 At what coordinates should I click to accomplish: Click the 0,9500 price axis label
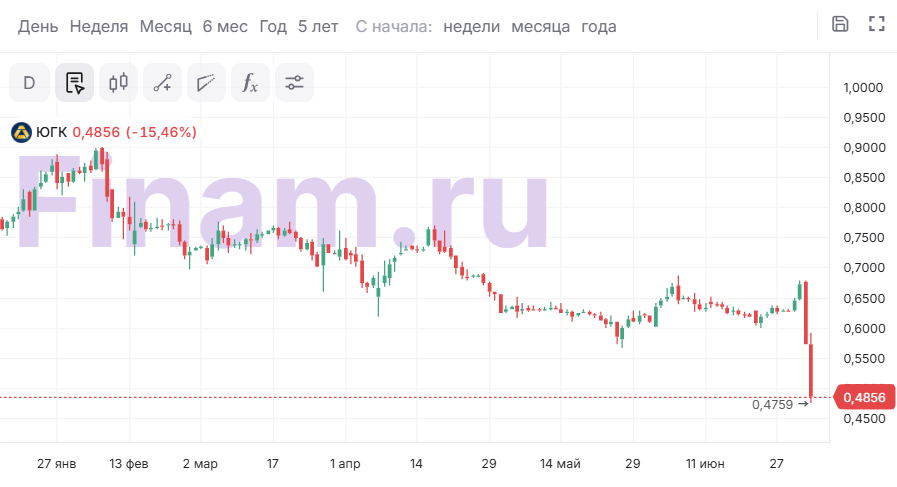[x=864, y=118]
